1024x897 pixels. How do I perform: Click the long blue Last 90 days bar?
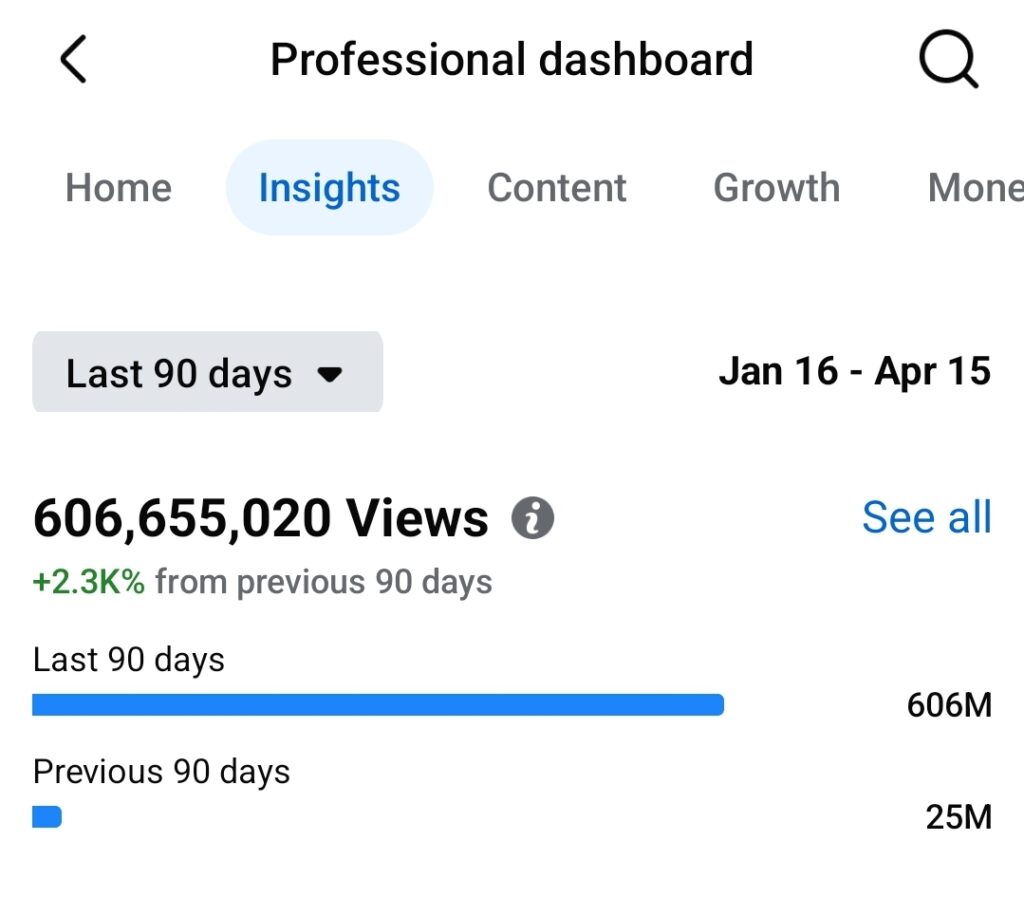[378, 706]
